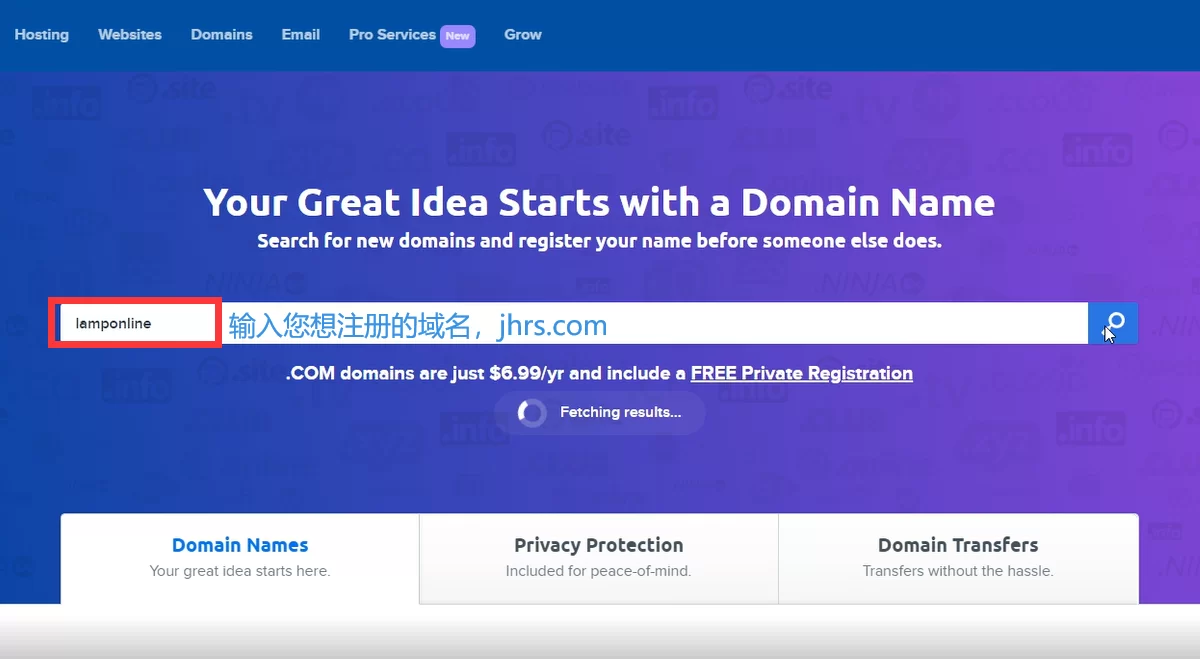
Task: Click the lamponline text in search box
Action: click(x=113, y=323)
